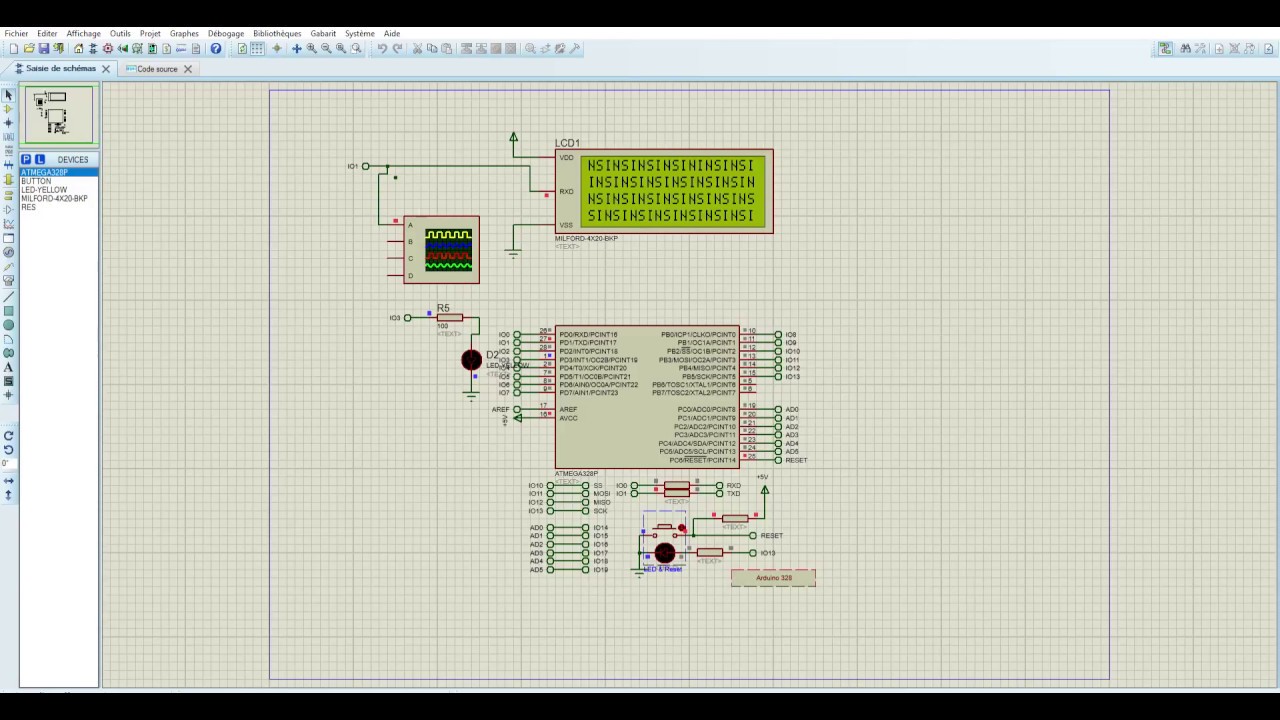Activate the Component Mode tool

8,109
